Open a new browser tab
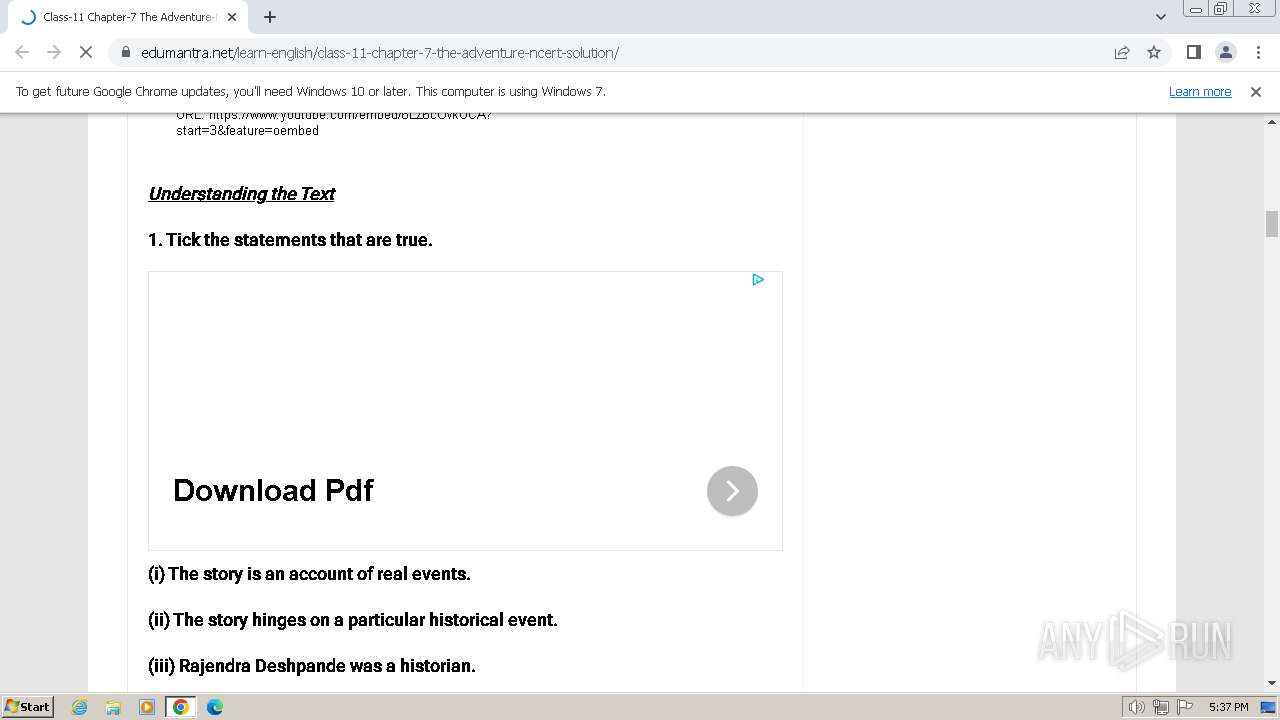The image size is (1280, 720). (270, 17)
